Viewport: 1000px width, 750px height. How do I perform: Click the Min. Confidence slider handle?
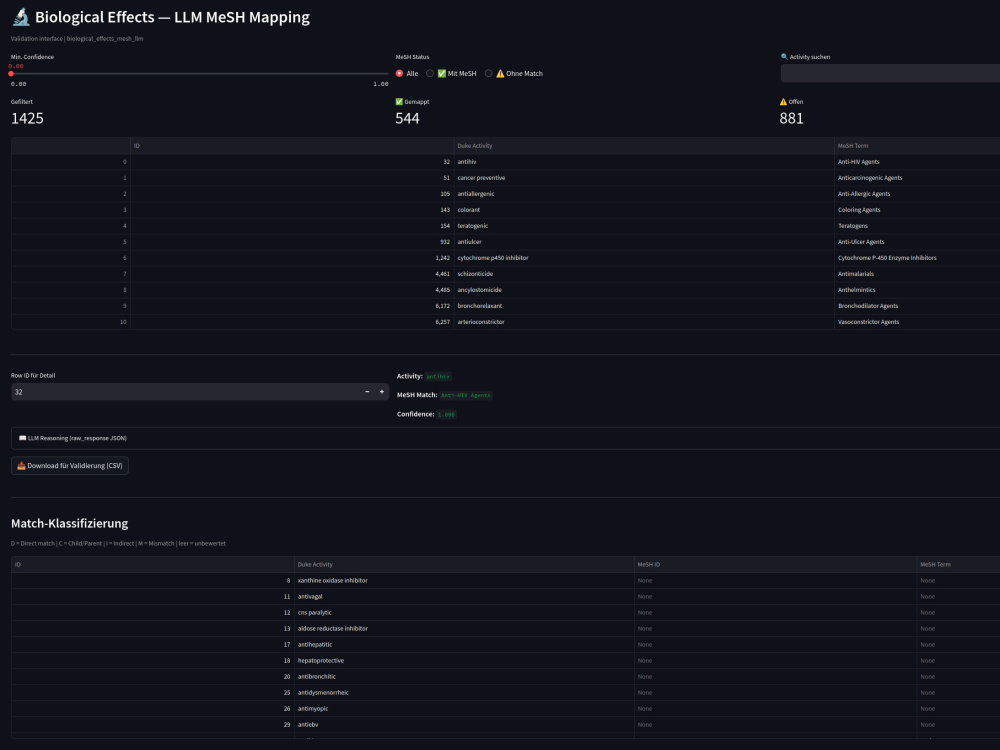pos(11,73)
